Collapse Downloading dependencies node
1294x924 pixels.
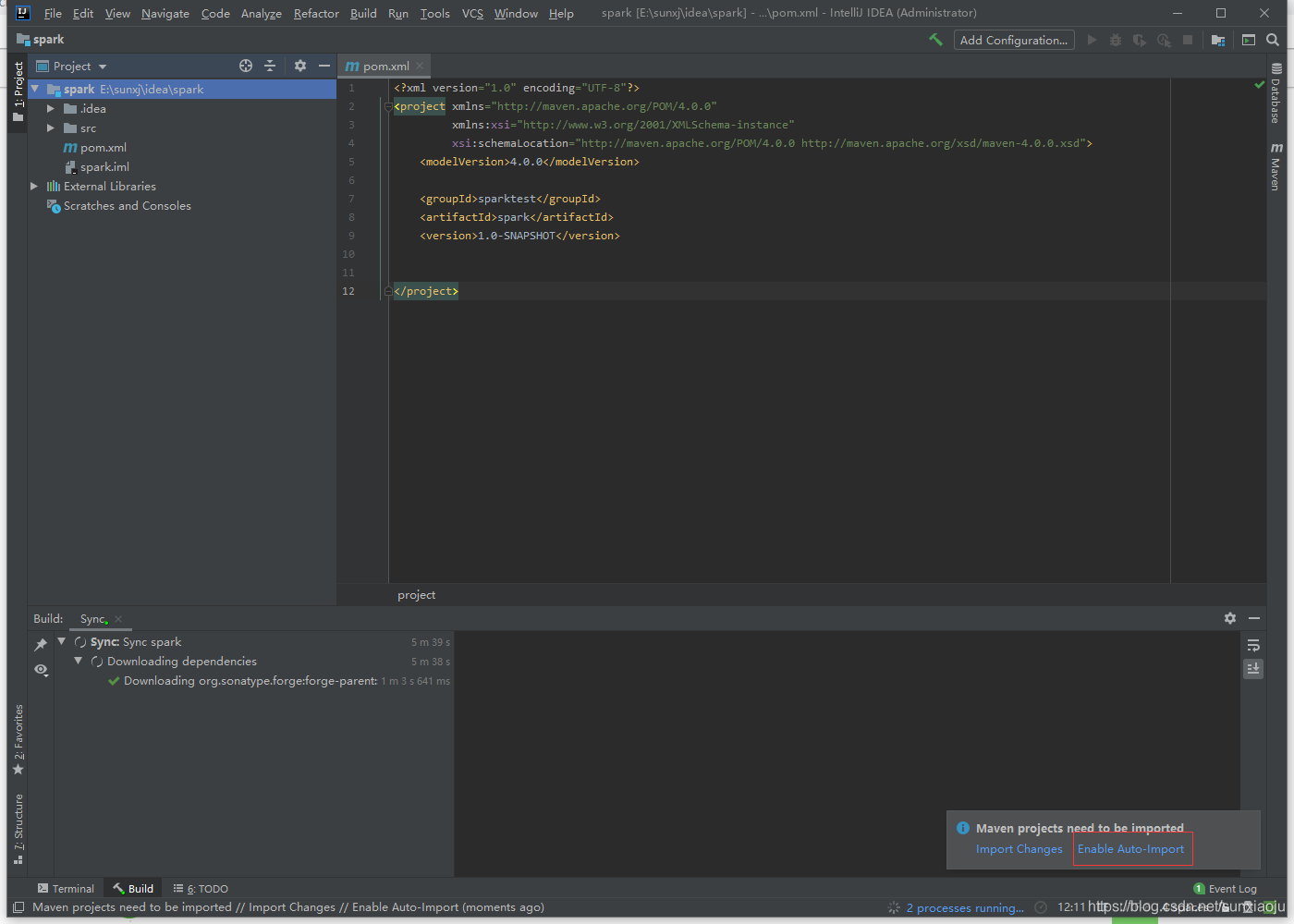79,661
